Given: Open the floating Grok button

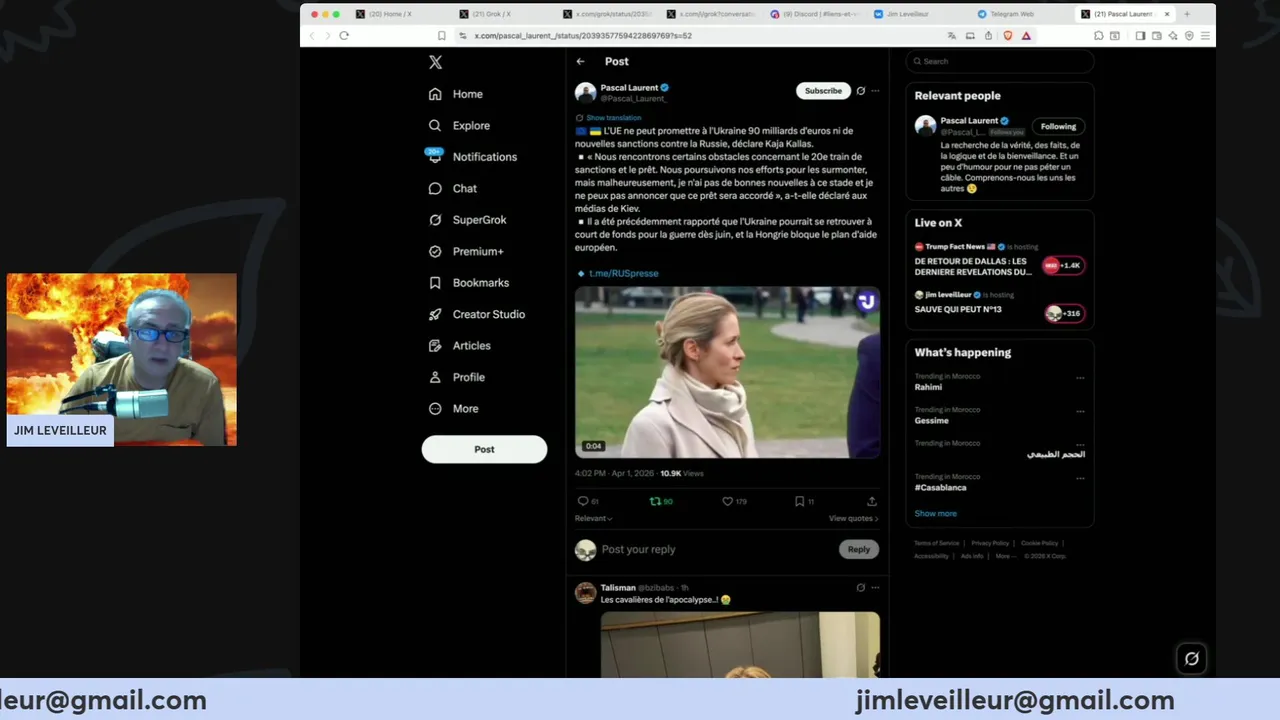Looking at the screenshot, I should [x=1192, y=658].
